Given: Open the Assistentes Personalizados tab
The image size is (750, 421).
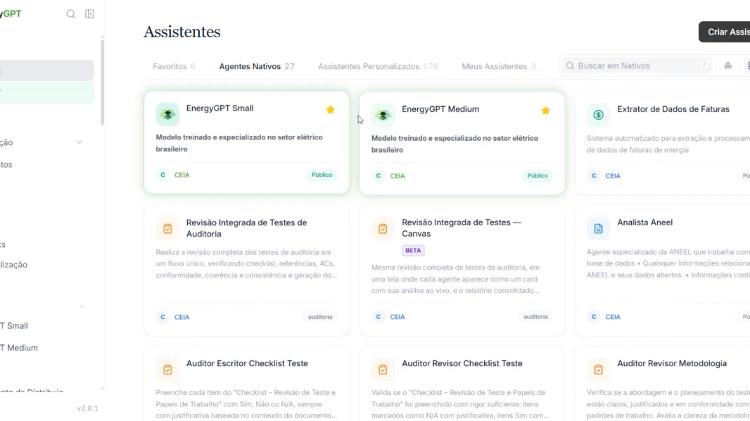Looking at the screenshot, I should (x=378, y=66).
